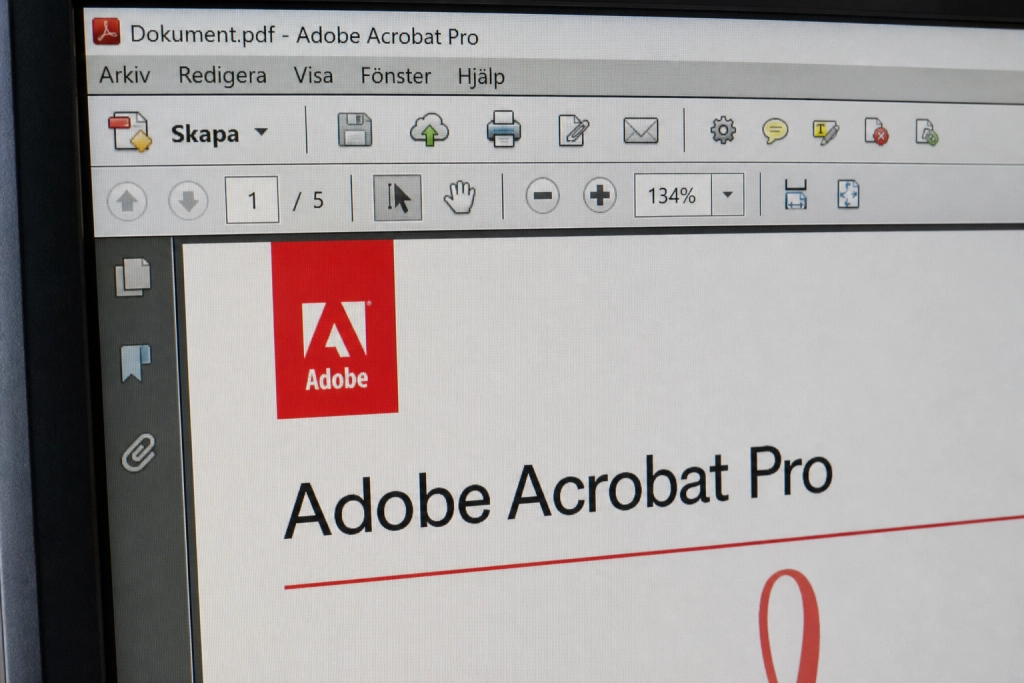
Task: Click the fit full page icon
Action: (848, 195)
